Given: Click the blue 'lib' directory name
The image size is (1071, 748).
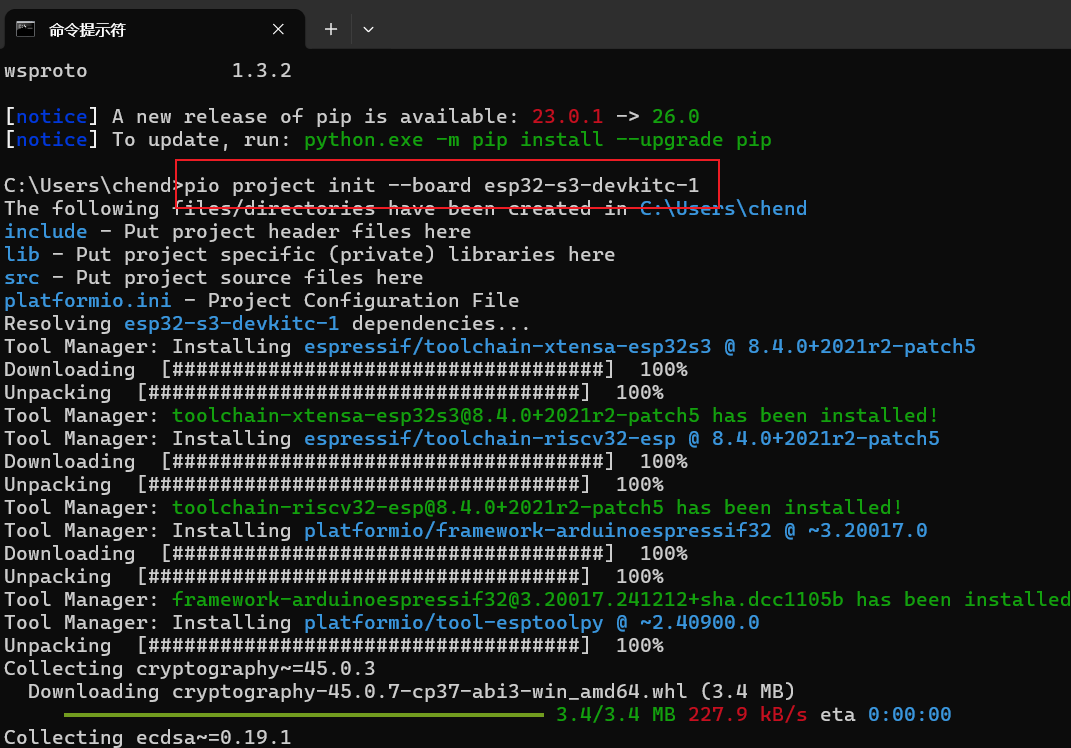Looking at the screenshot, I should 22,255.
